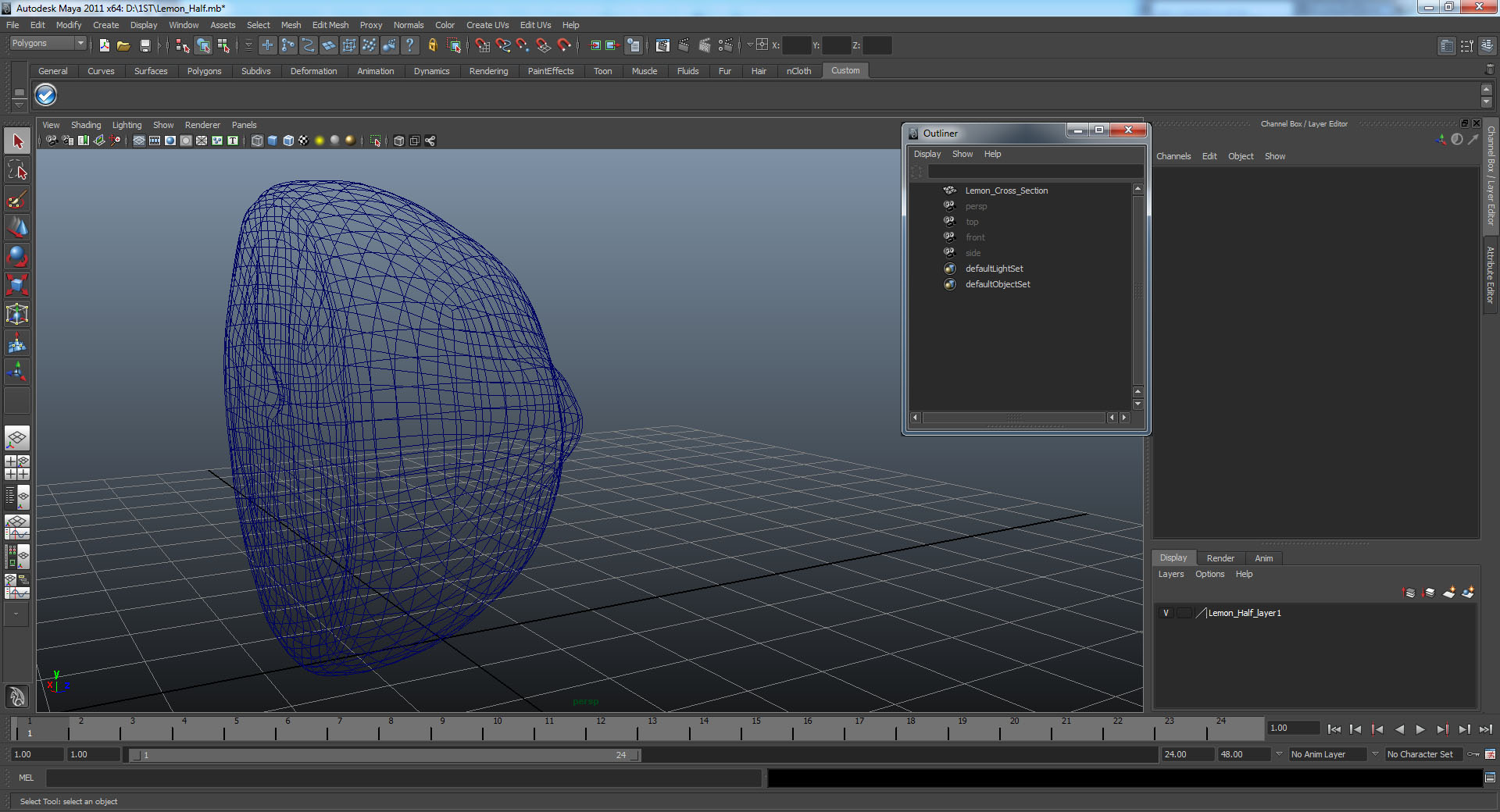The image size is (1500, 812).
Task: Click the Save Scene disk icon
Action: click(x=145, y=45)
